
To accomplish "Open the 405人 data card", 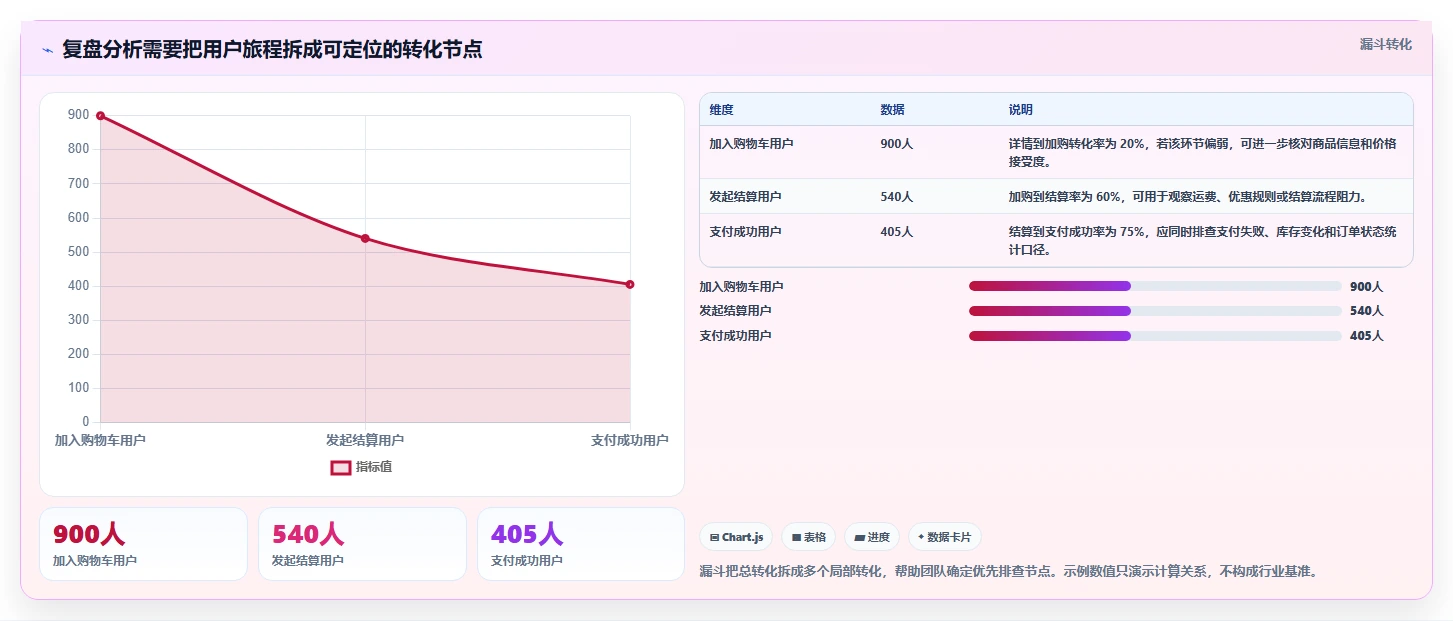I will (x=581, y=544).
